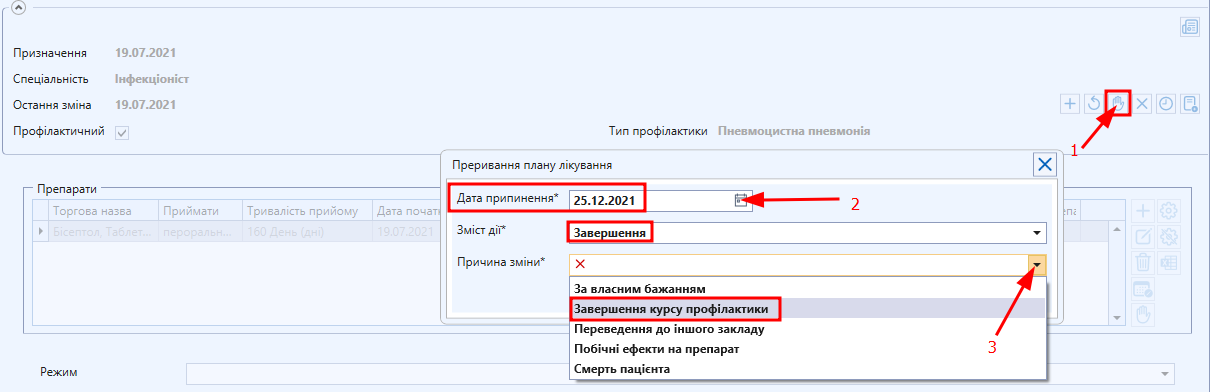The width and height of the screenshot is (1210, 392).
Task: Open the calendar picker for Дата припинення
Action: click(741, 199)
